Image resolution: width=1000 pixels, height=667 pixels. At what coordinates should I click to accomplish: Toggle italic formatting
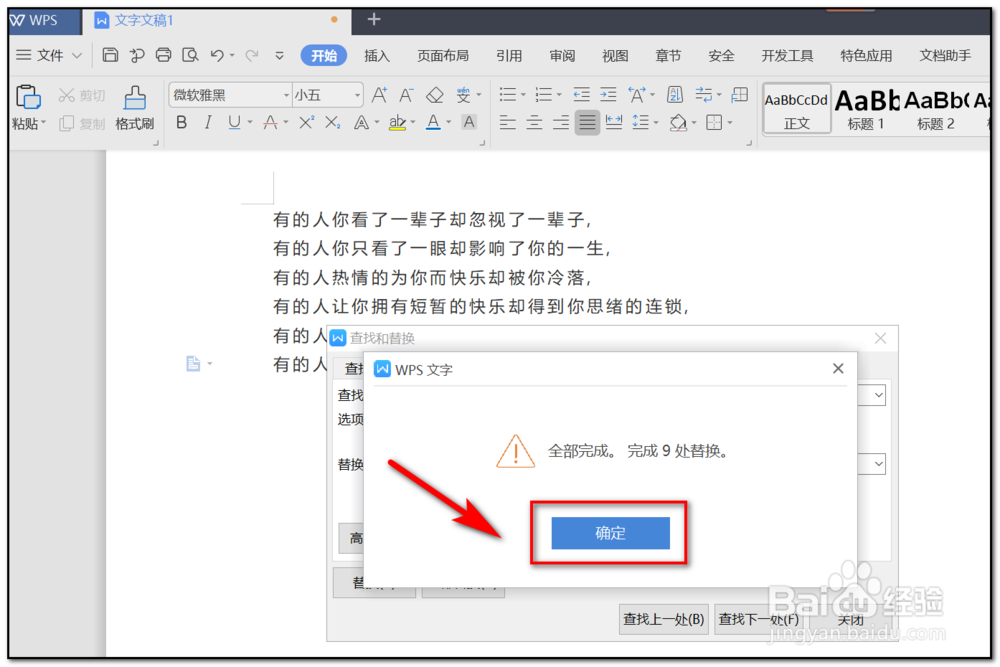207,122
